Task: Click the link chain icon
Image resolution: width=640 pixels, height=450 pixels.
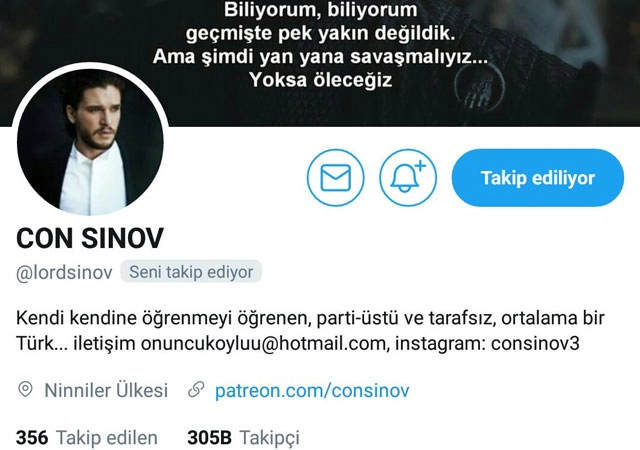Action: tap(196, 390)
